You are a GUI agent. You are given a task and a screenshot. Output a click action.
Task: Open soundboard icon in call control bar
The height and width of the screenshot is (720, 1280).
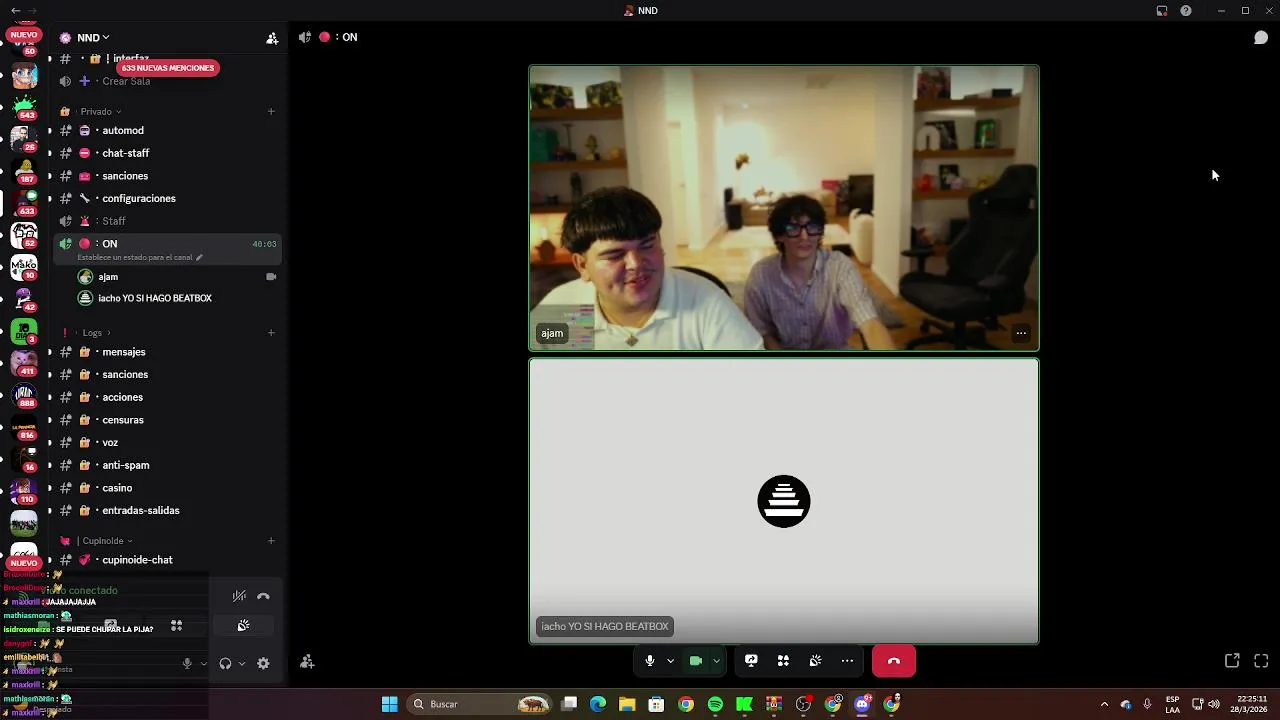(815, 661)
